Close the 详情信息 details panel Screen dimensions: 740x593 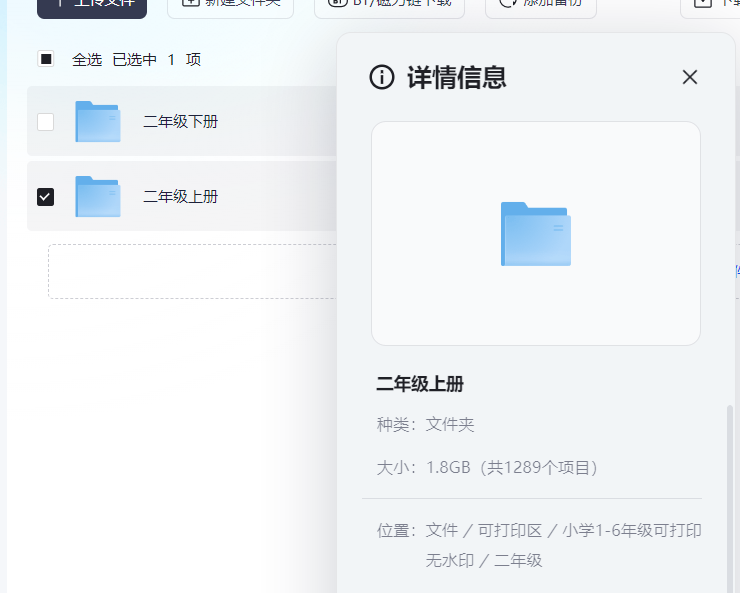689,77
